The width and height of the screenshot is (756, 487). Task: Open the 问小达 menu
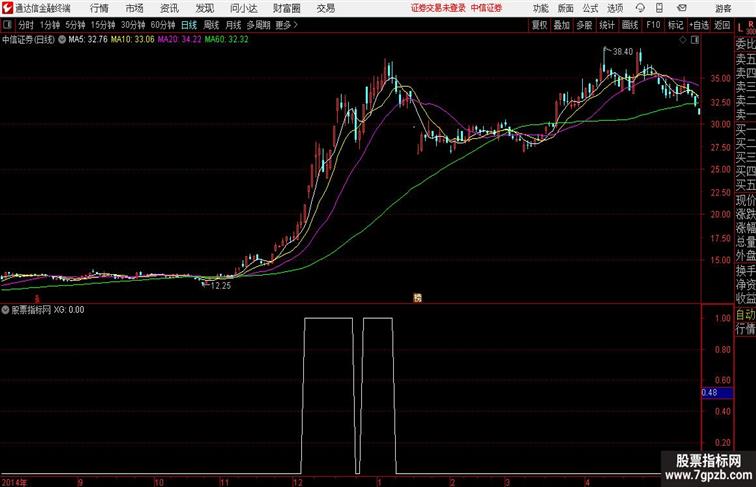[243, 8]
